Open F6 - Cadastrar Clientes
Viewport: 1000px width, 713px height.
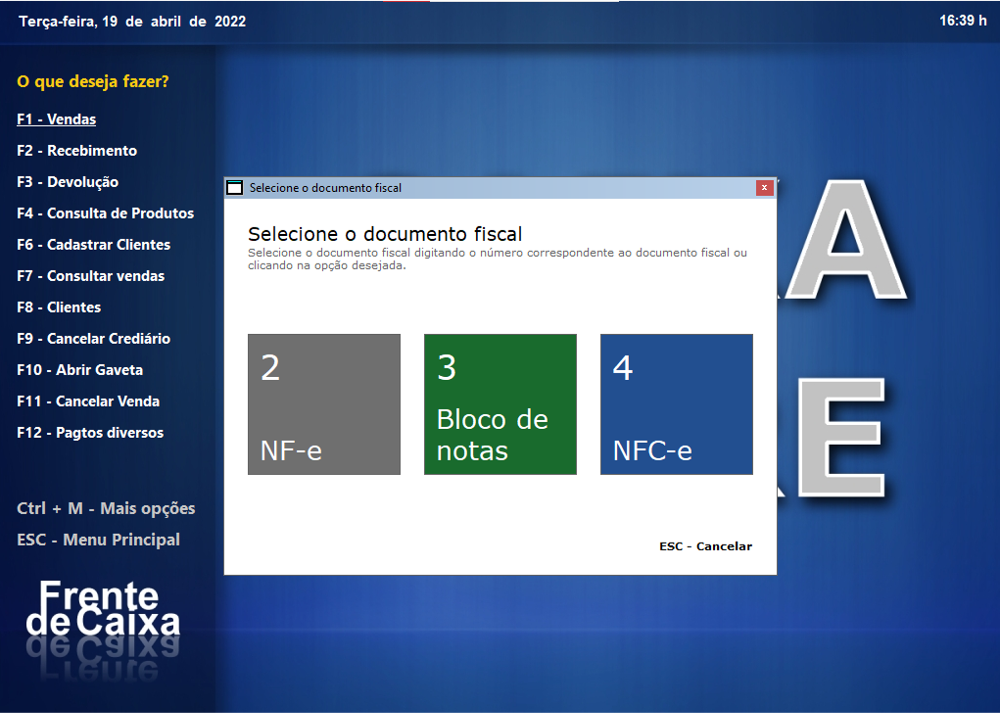pyautogui.click(x=93, y=244)
